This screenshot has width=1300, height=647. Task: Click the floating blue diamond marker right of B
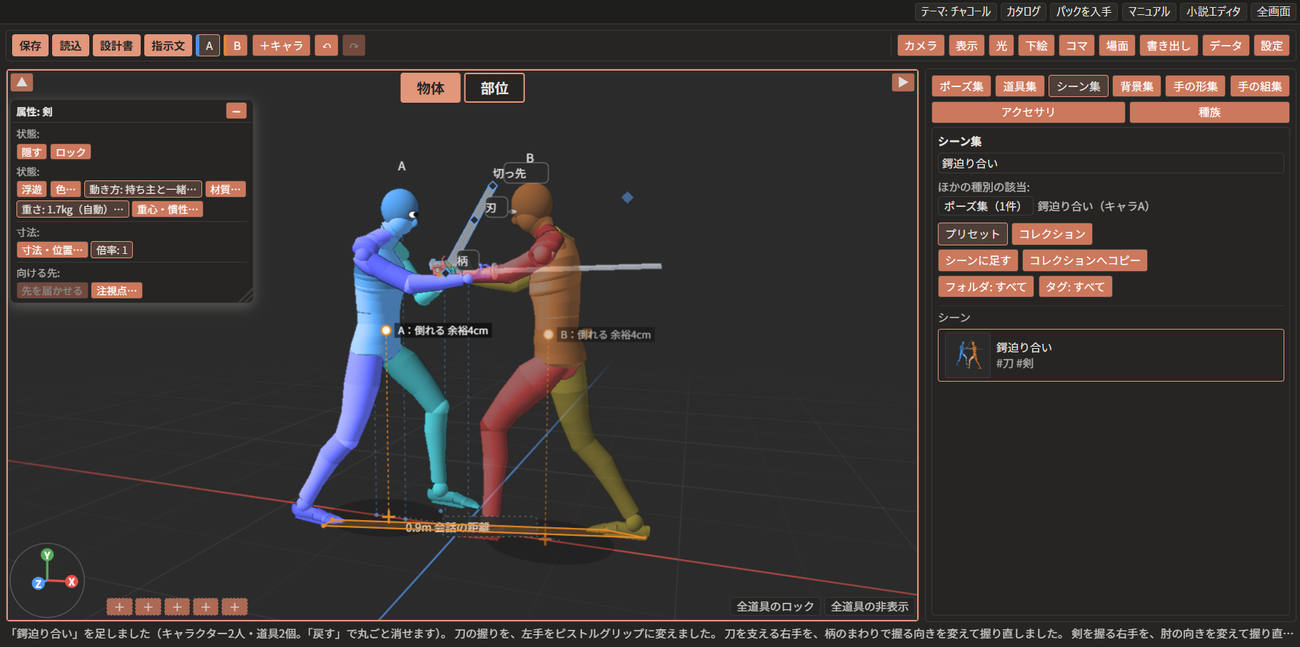click(627, 198)
